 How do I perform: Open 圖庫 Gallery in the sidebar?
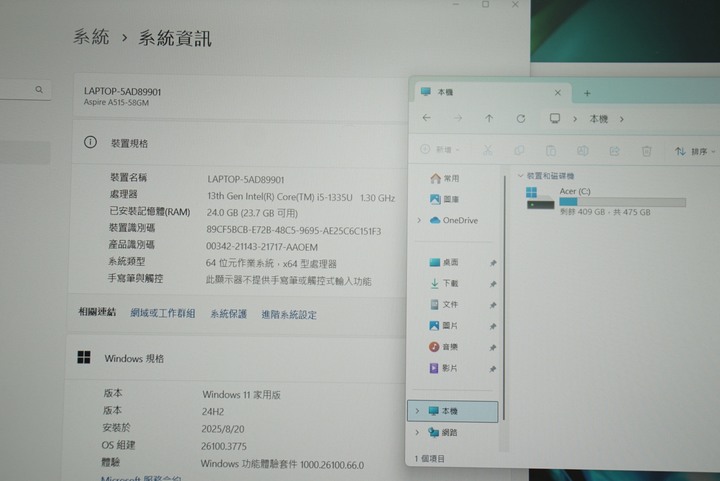[444, 199]
